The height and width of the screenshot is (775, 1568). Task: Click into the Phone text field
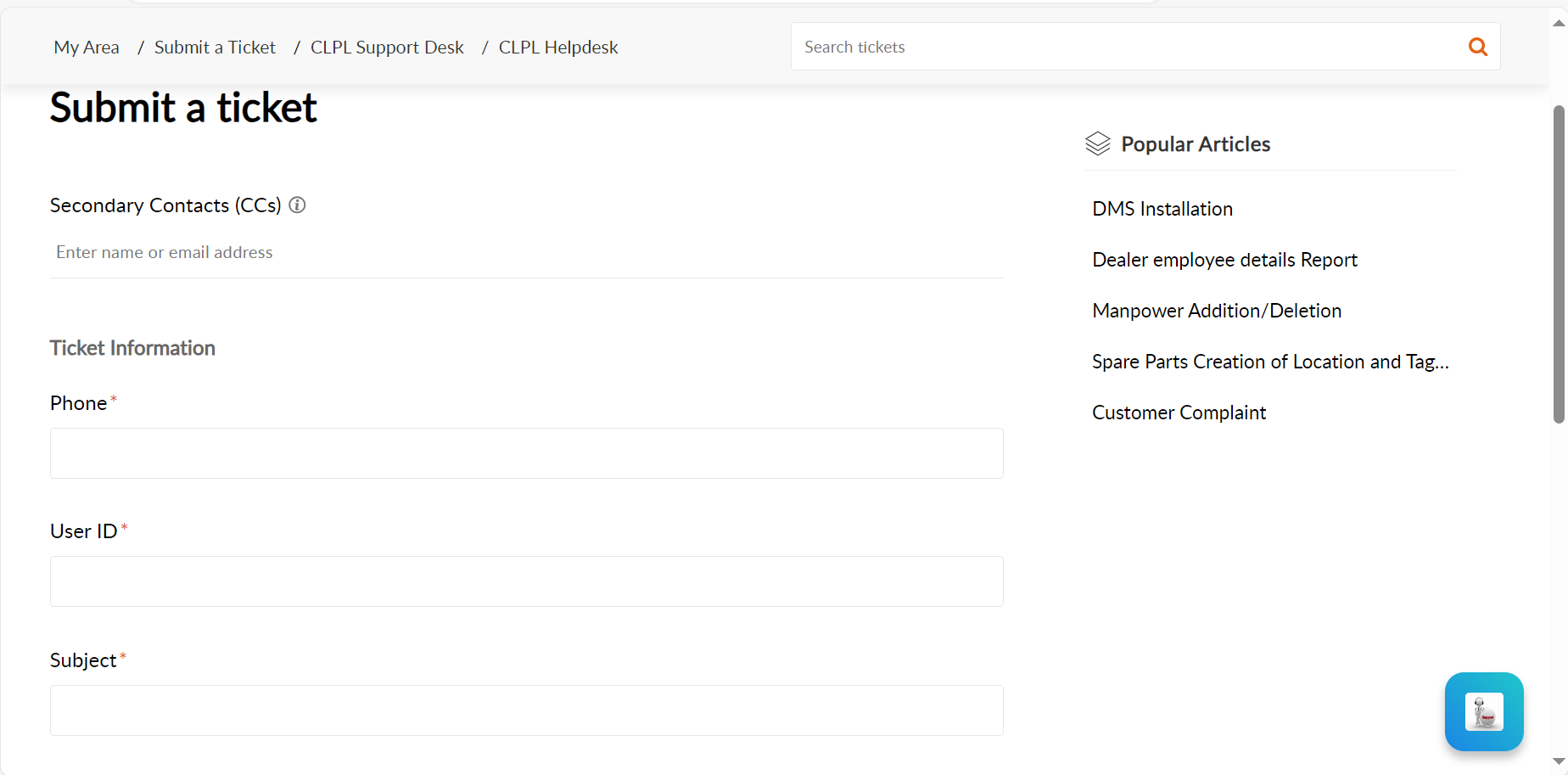526,453
